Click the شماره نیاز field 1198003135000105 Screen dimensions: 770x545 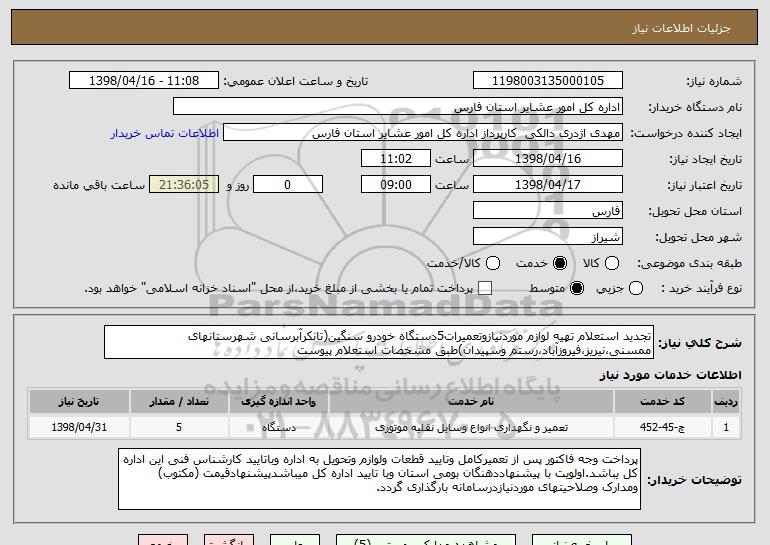[x=548, y=81]
